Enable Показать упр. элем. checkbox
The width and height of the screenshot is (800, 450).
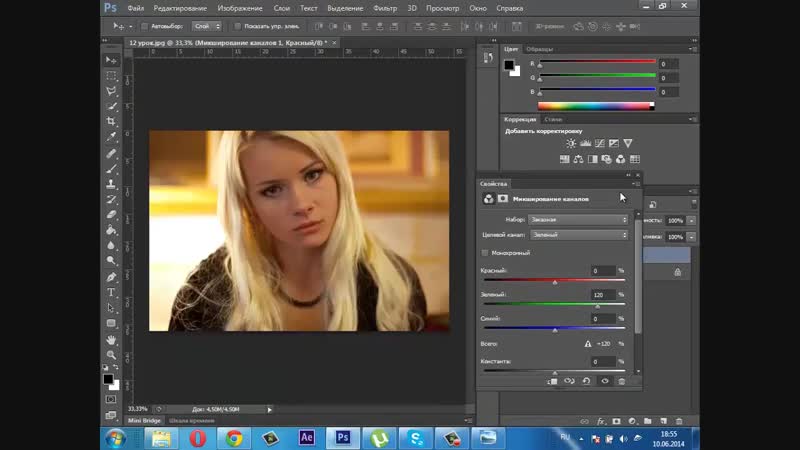coord(237,26)
